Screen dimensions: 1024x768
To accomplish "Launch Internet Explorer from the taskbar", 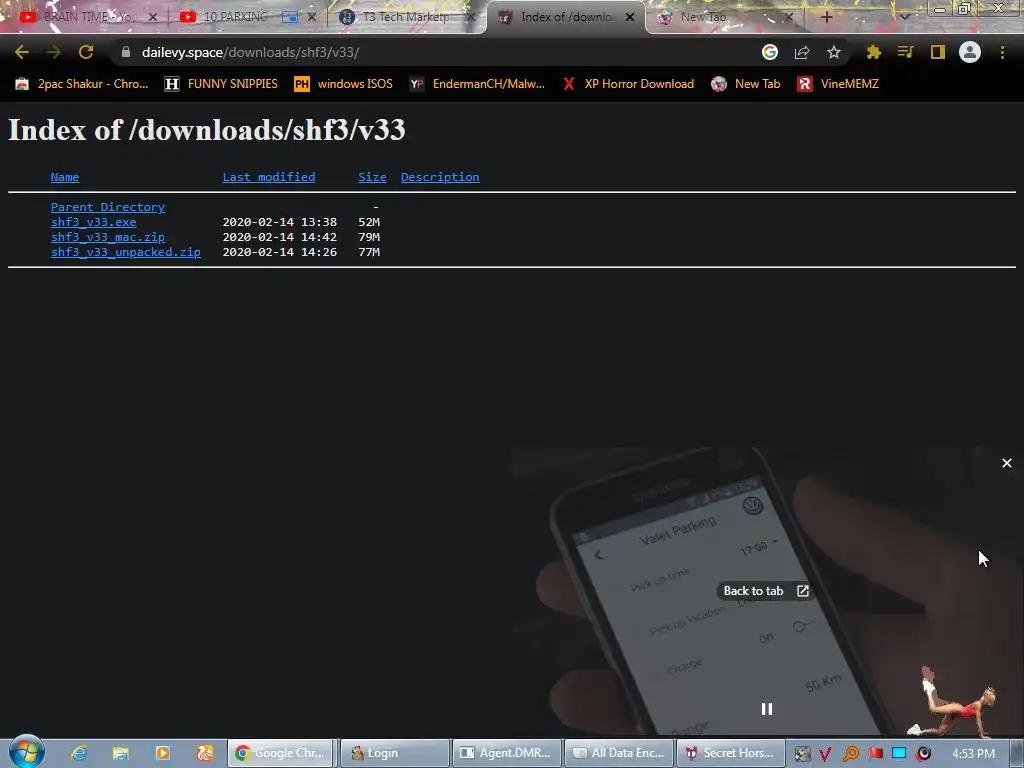I will click(x=79, y=753).
